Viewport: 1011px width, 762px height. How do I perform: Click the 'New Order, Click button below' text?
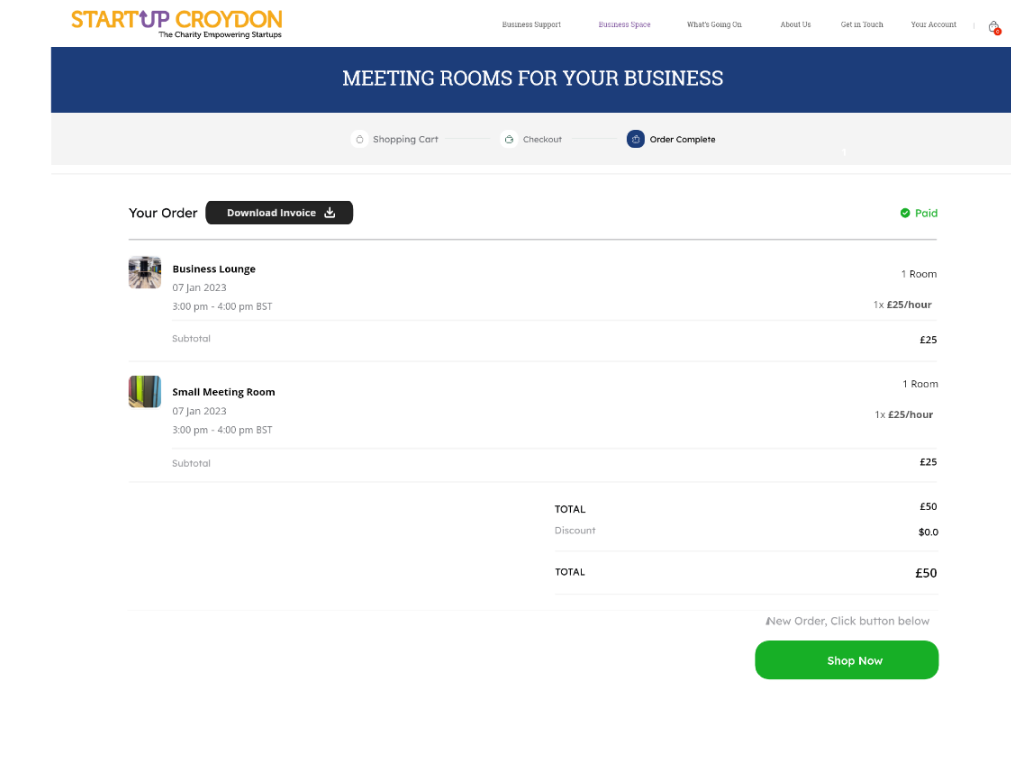[847, 621]
